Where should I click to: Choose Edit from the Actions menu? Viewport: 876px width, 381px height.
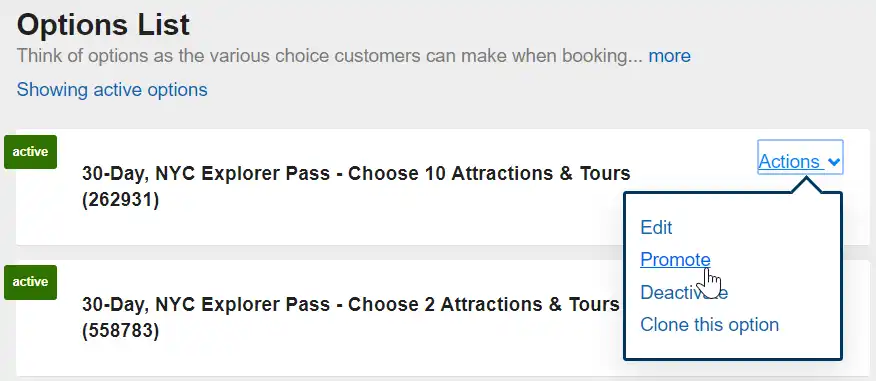point(656,227)
